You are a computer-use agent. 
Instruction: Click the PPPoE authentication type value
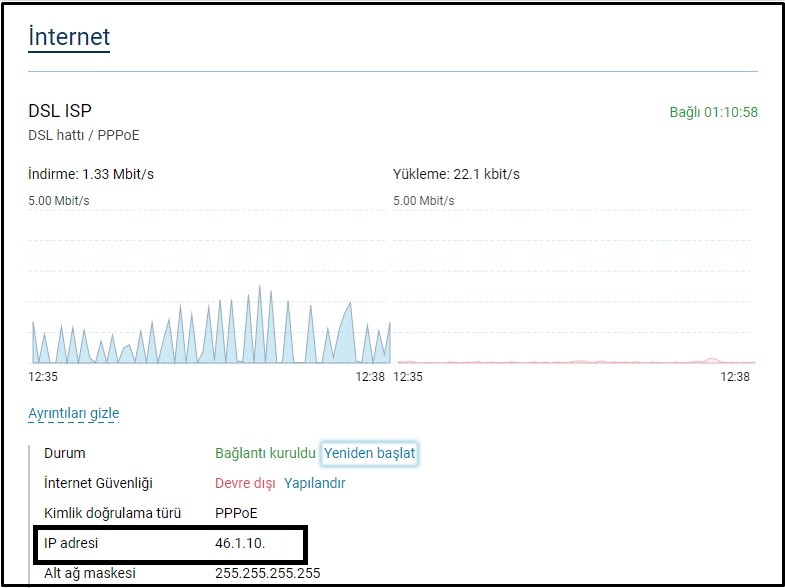click(236, 513)
